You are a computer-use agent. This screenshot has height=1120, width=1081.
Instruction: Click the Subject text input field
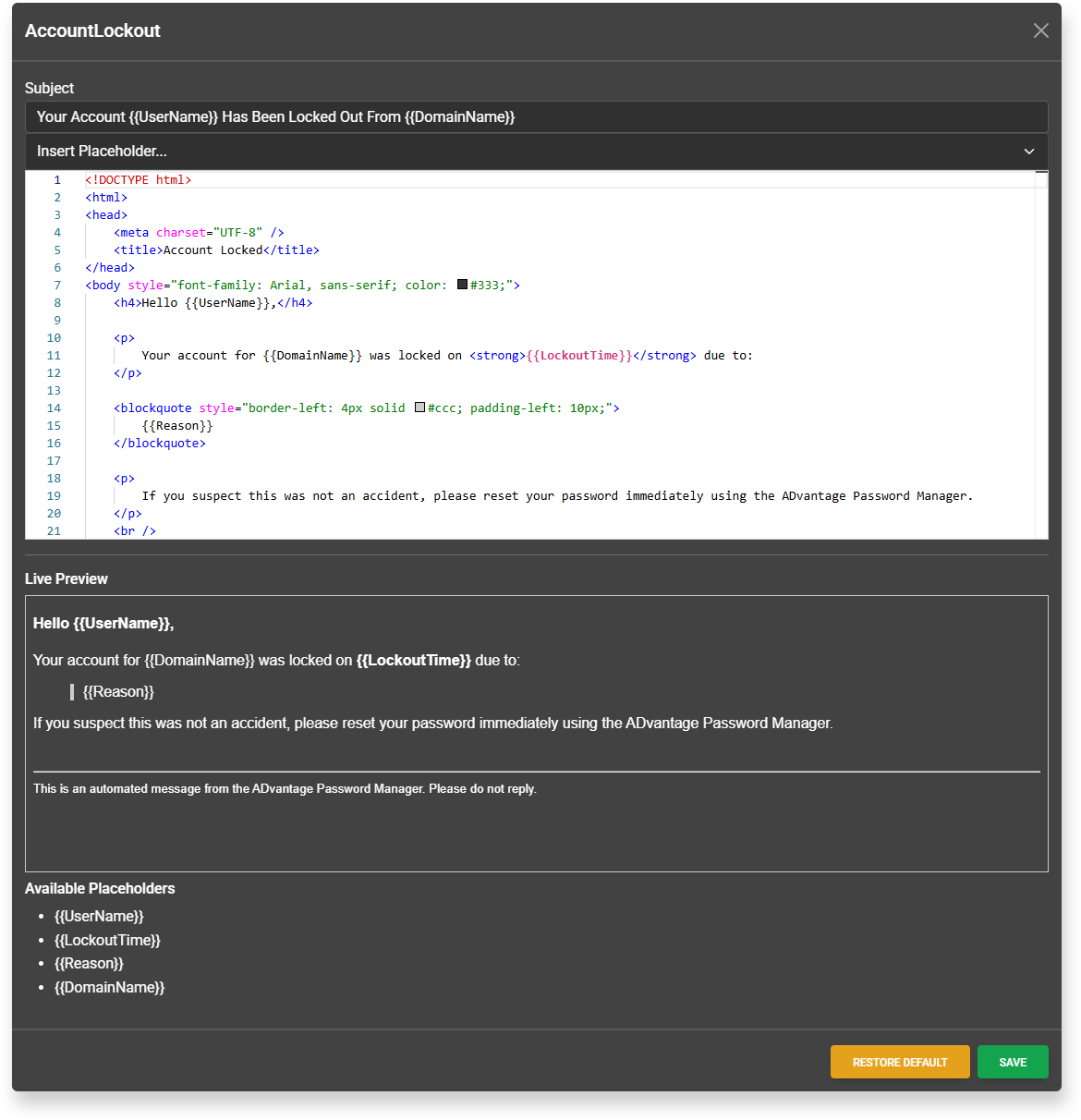(536, 117)
